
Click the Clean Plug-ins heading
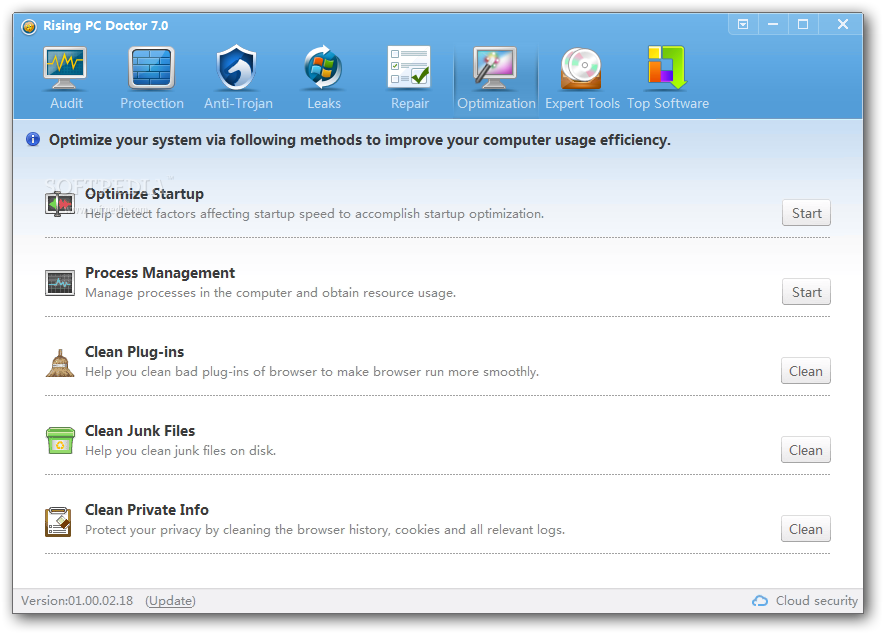(134, 352)
